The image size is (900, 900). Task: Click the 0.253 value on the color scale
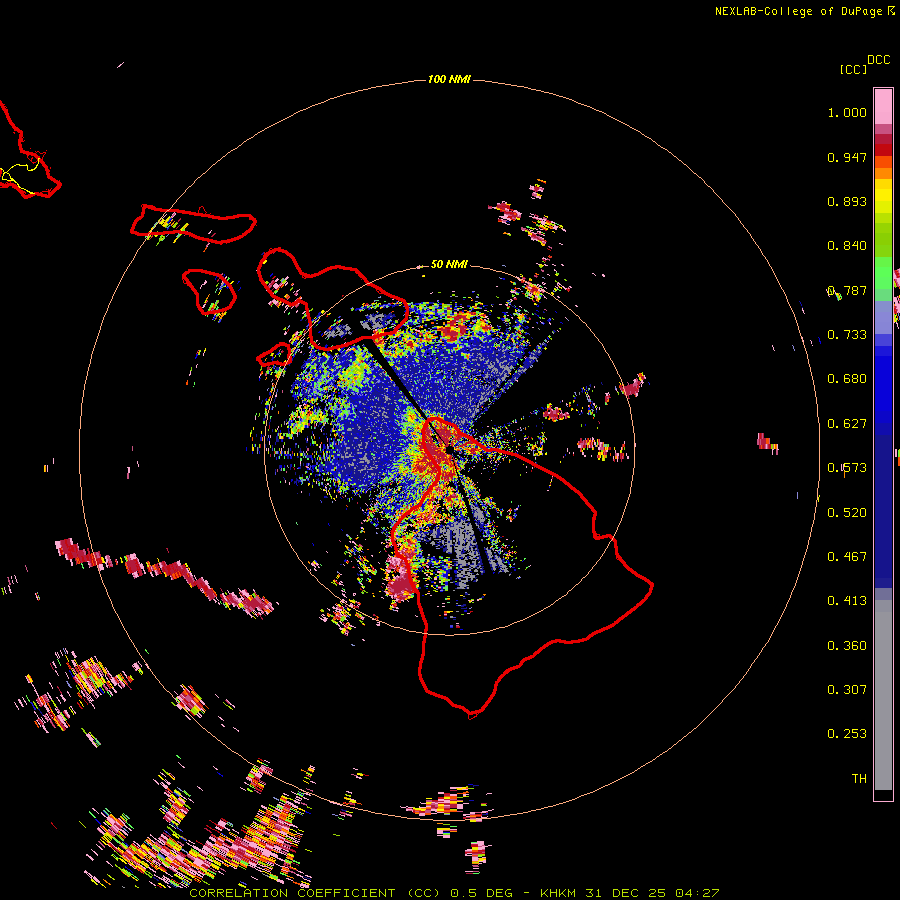click(x=847, y=734)
